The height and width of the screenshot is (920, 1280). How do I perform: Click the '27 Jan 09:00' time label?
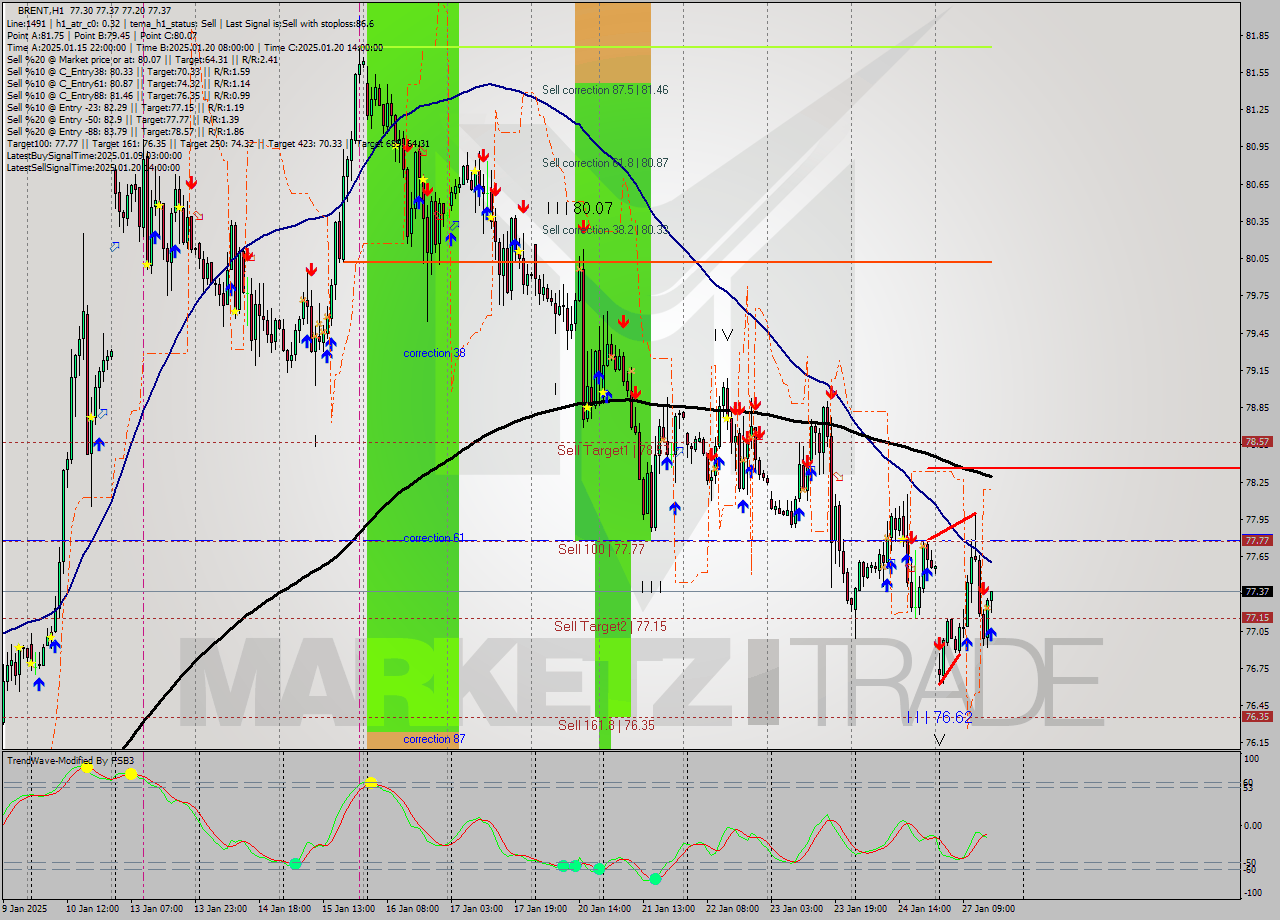pos(989,909)
